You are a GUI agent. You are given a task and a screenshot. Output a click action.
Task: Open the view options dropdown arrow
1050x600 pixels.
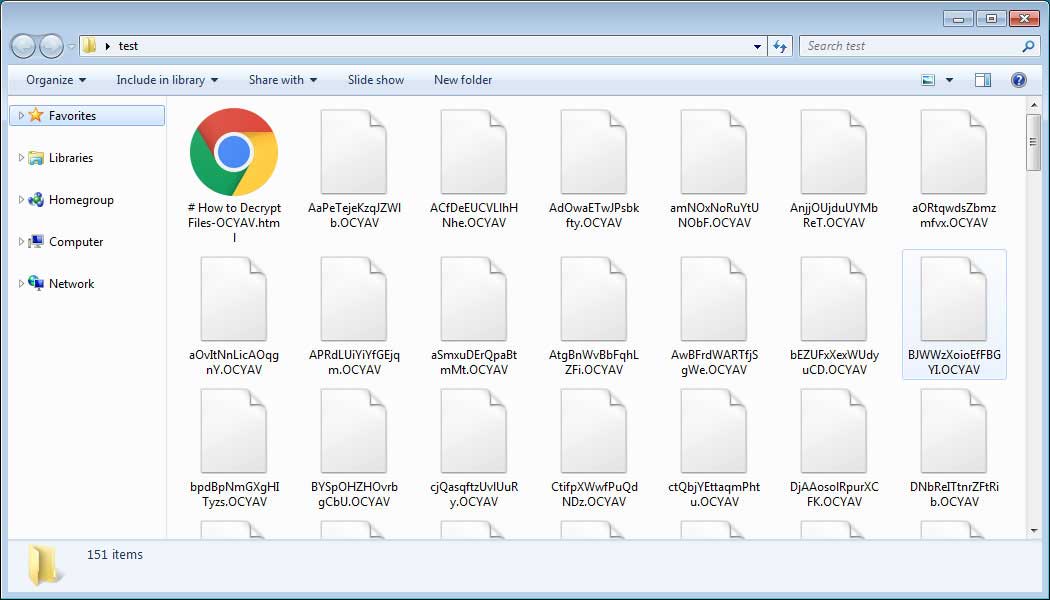pyautogui.click(x=949, y=80)
